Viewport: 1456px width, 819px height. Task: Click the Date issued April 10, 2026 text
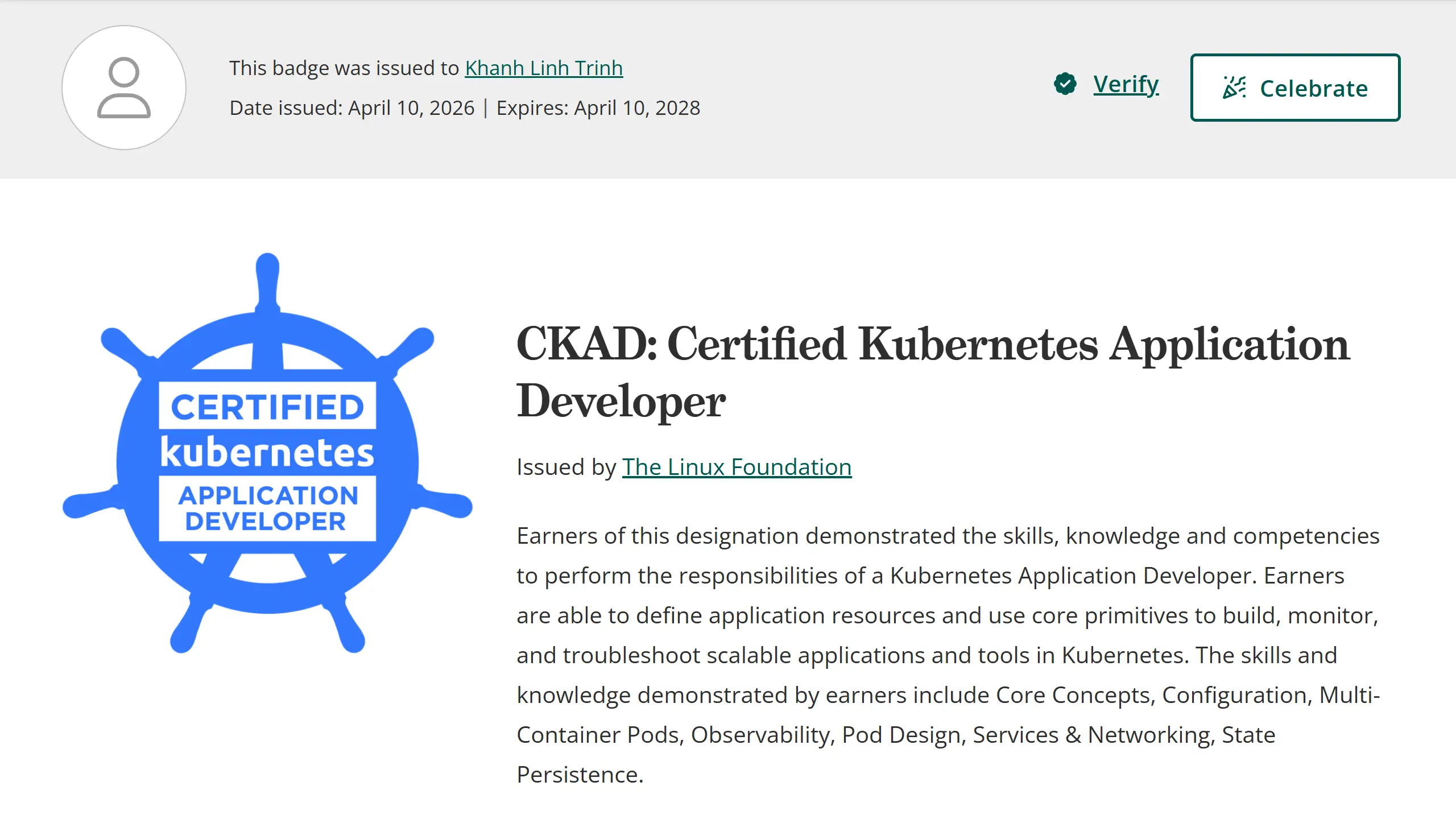351,108
